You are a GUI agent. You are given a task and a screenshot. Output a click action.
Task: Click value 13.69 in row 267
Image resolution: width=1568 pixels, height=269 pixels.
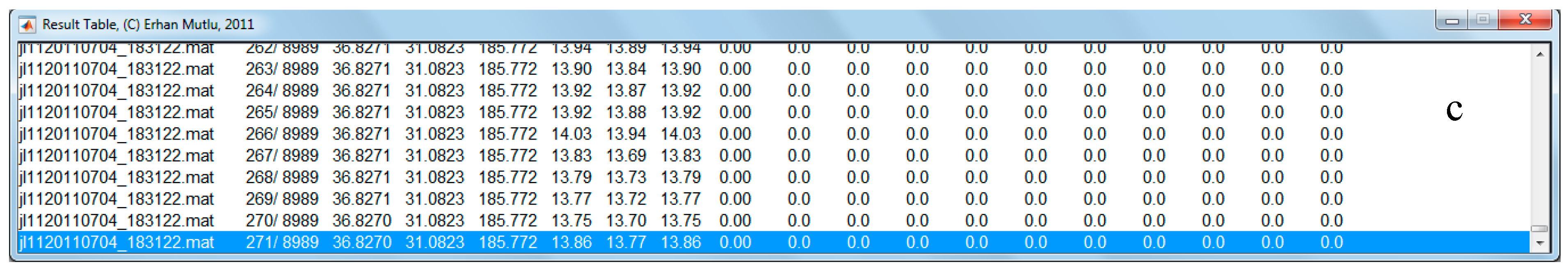626,156
